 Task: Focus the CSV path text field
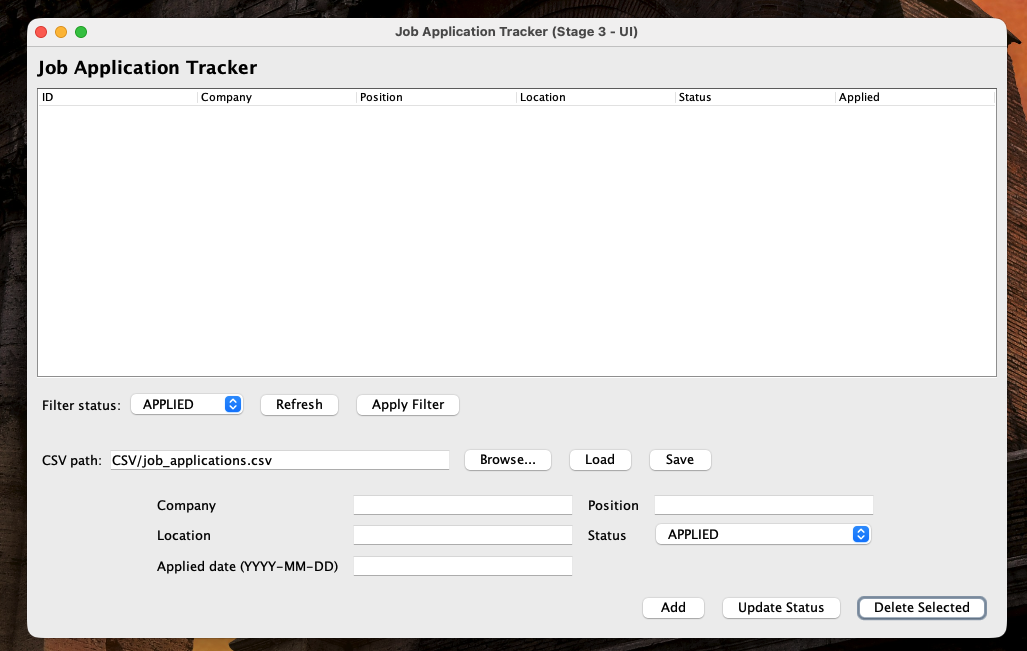point(279,460)
